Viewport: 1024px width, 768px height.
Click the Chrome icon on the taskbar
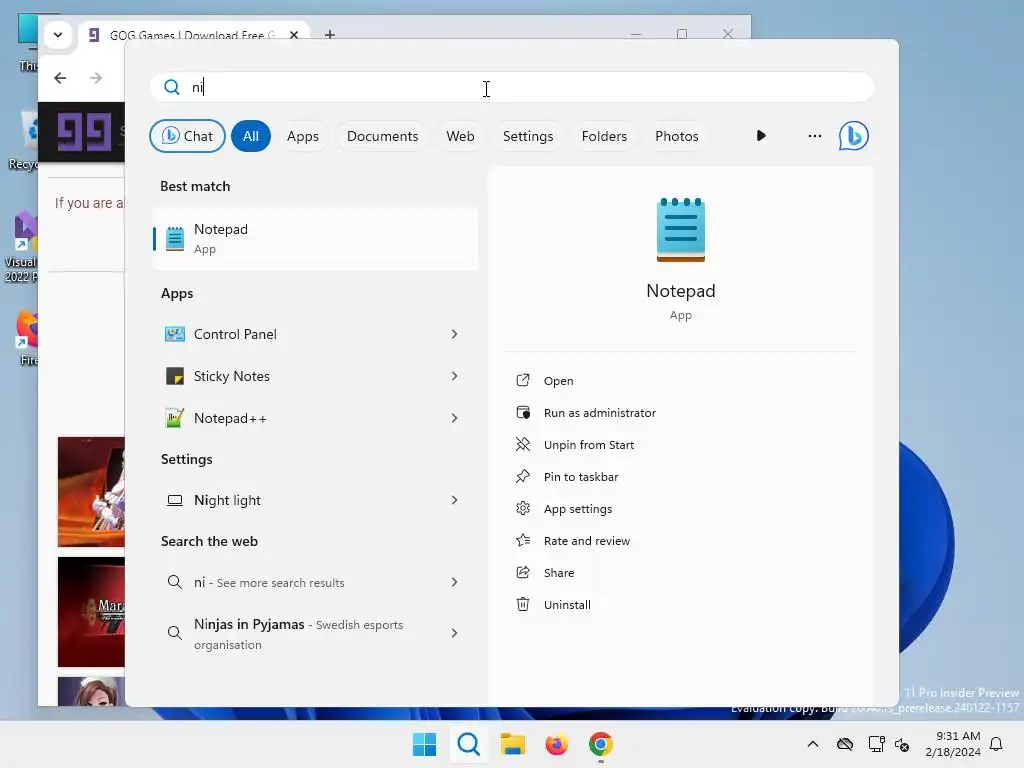[x=601, y=744]
